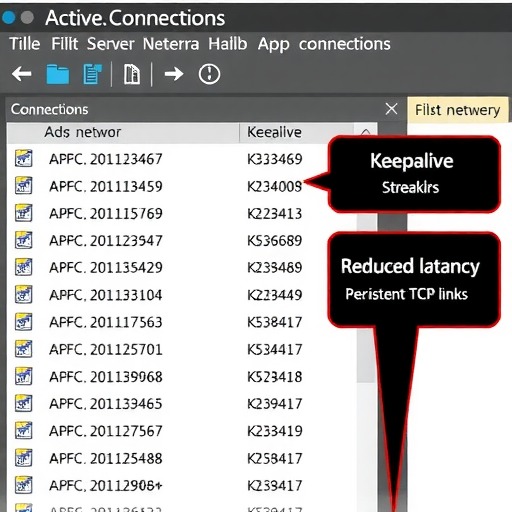Close the Connections panel
The height and width of the screenshot is (512, 512).
[391, 109]
